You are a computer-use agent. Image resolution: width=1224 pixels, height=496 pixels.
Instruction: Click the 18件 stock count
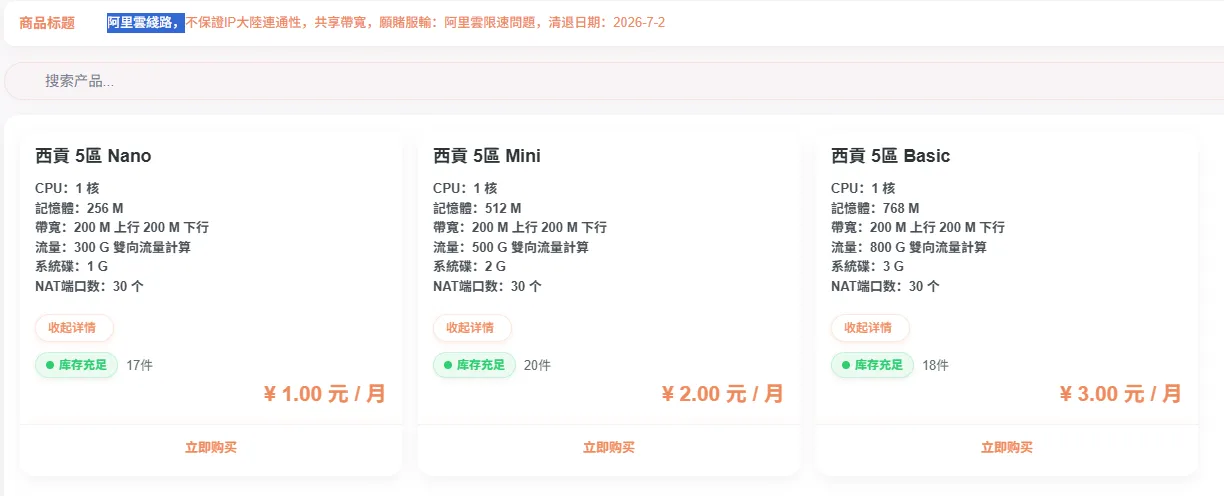(935, 365)
